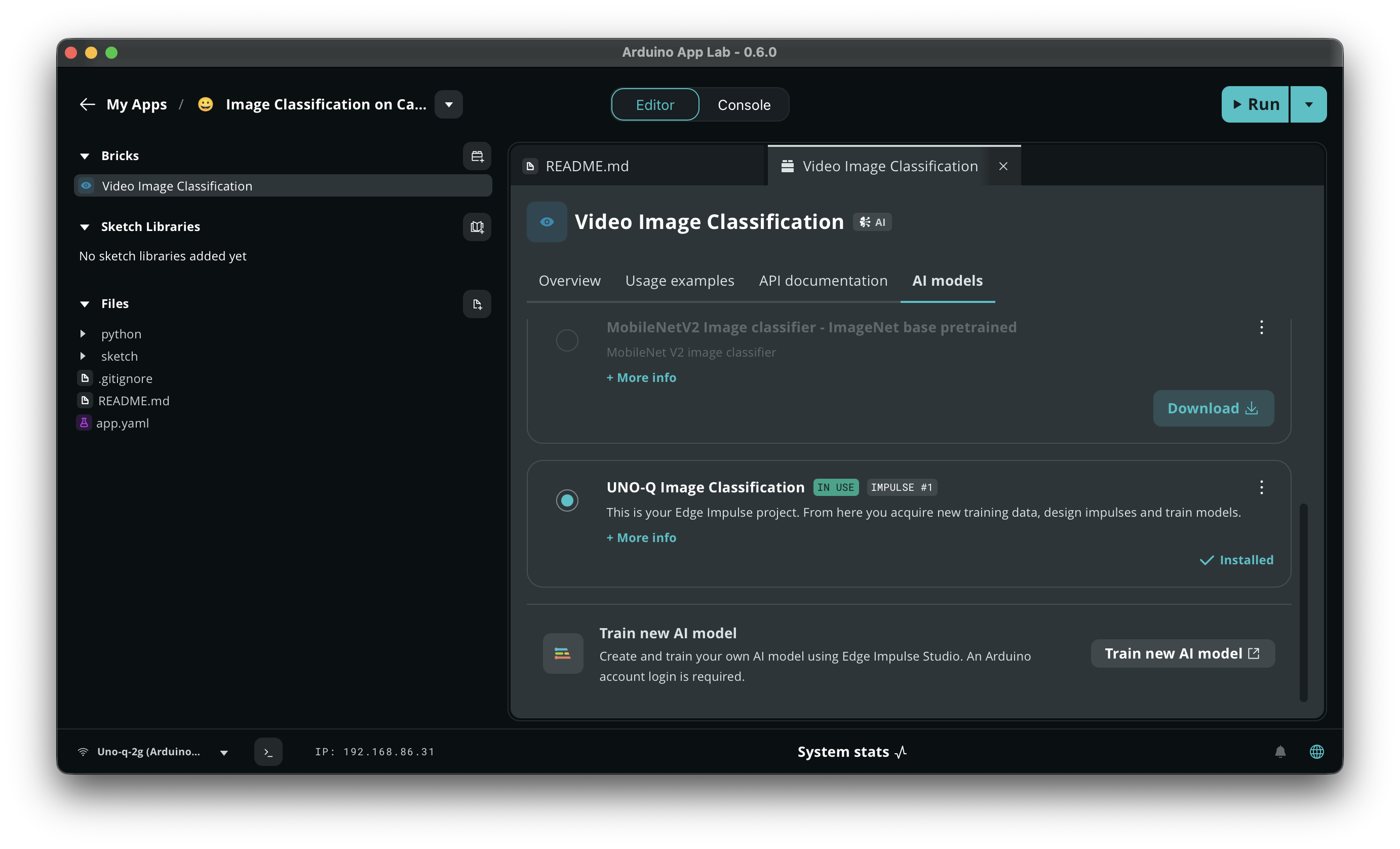Download the MobileNetV2 model

(x=1213, y=409)
